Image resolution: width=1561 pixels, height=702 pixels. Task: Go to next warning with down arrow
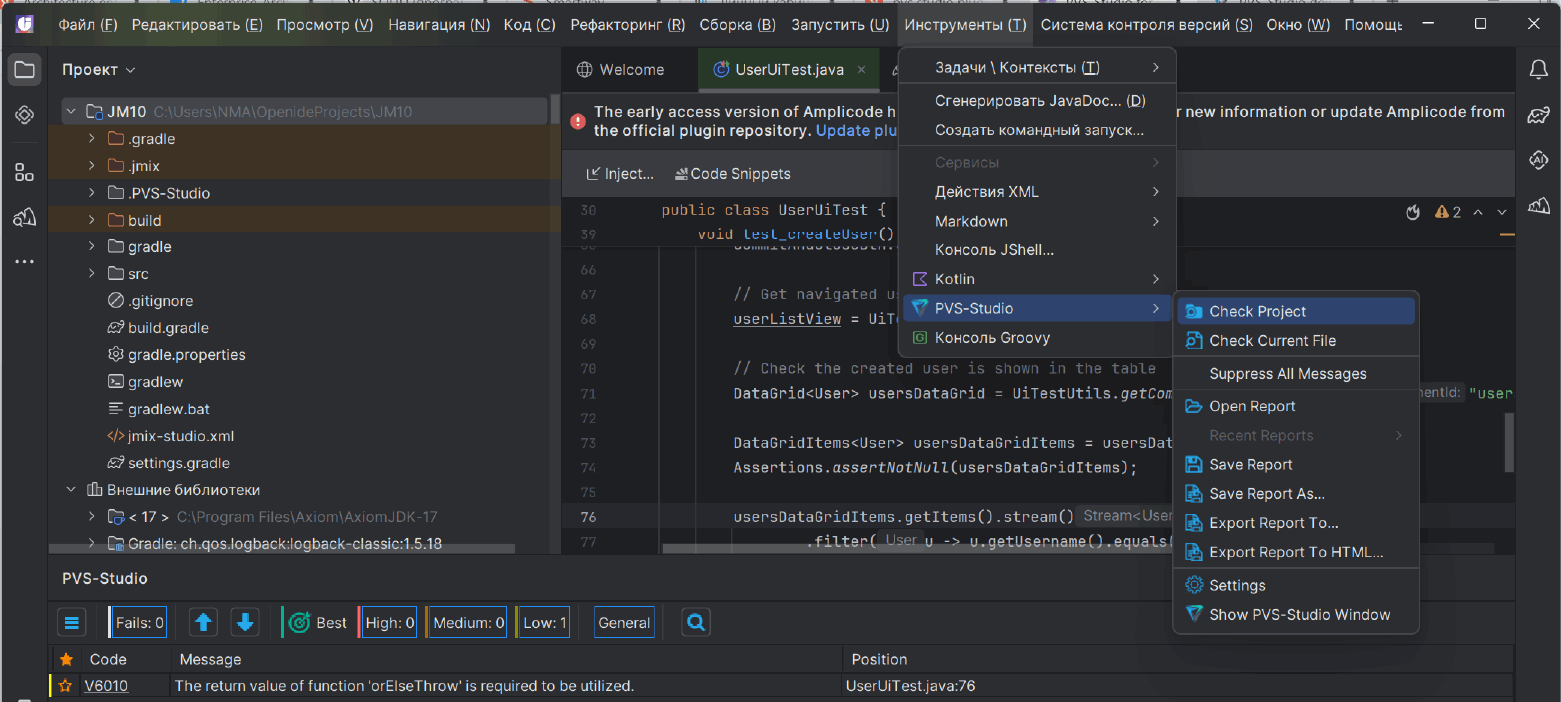click(x=245, y=623)
